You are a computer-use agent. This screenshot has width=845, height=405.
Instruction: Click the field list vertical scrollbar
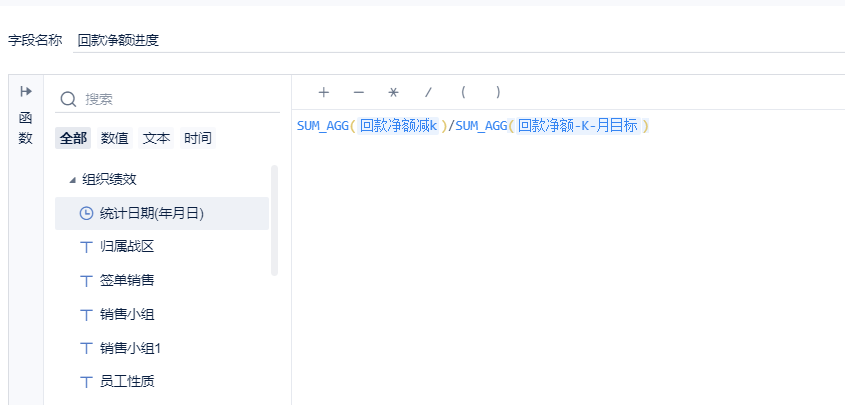tap(274, 220)
